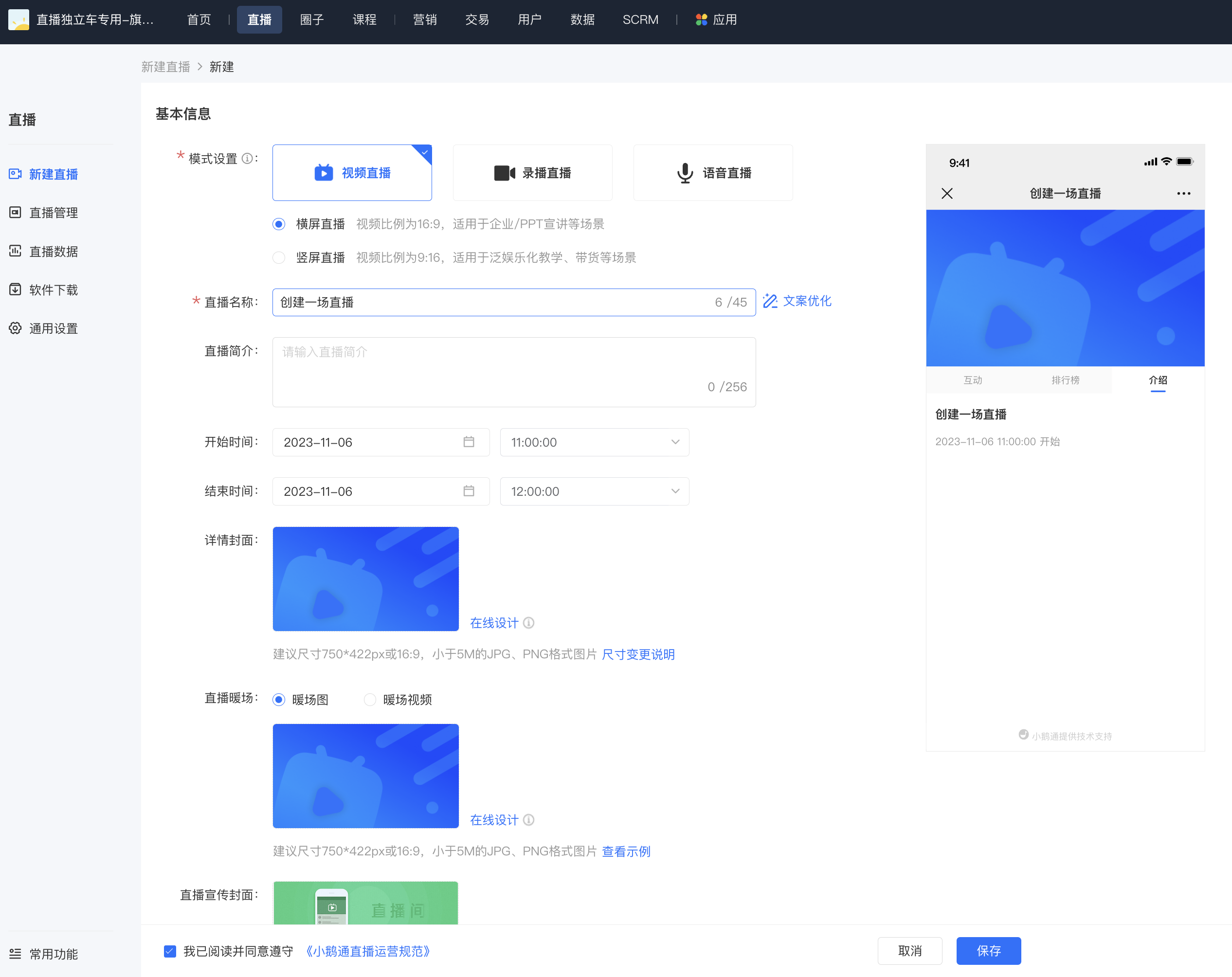Select 竖屏直播 radio option

click(279, 258)
